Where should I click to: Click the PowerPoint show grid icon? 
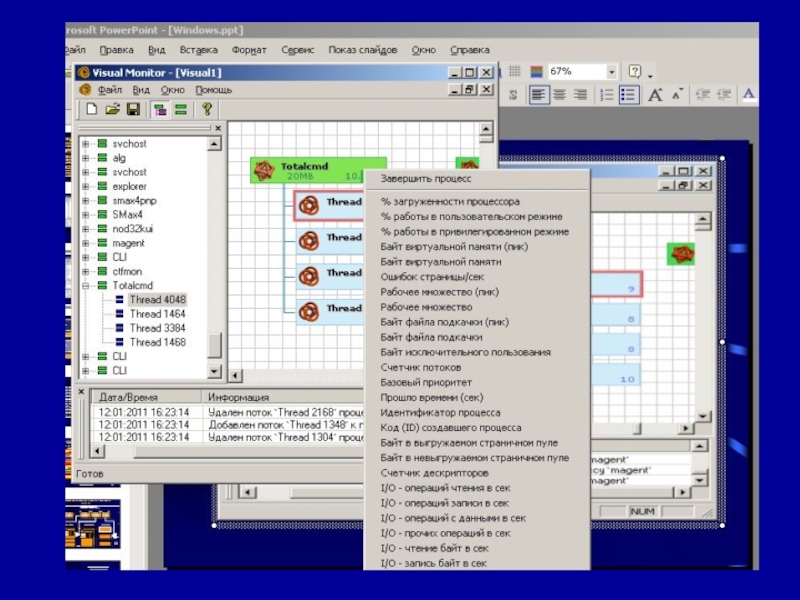pyautogui.click(x=515, y=71)
